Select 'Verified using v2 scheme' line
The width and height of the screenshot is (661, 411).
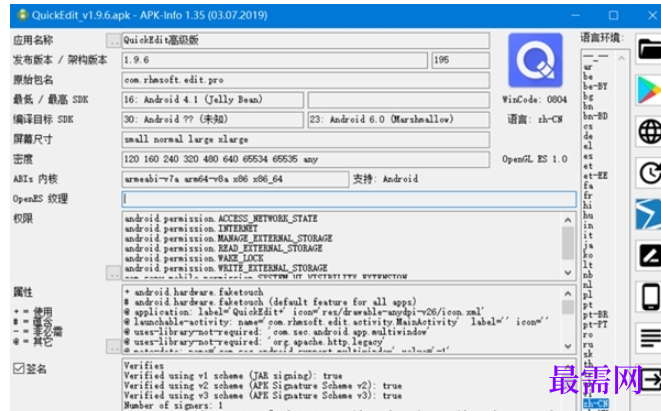[x=263, y=385]
